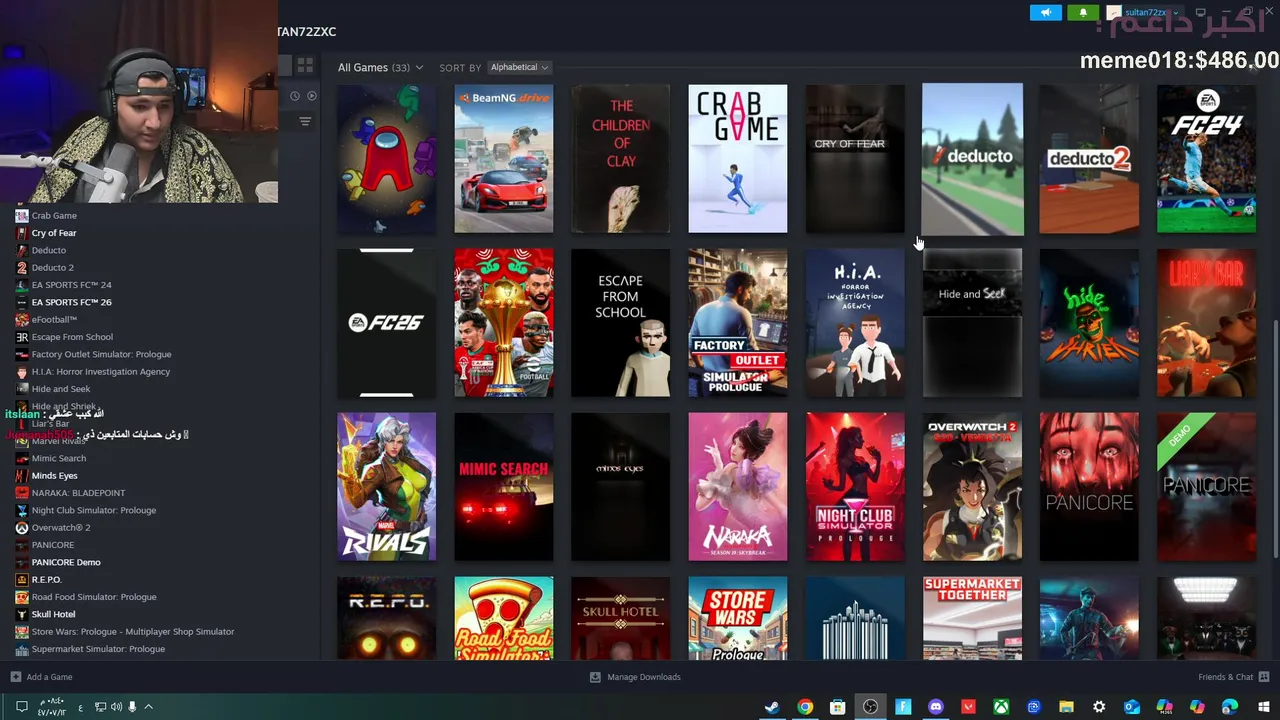Click the R.E.P.O. icon in game list
Screen dimensions: 1280x720
pos(22,580)
